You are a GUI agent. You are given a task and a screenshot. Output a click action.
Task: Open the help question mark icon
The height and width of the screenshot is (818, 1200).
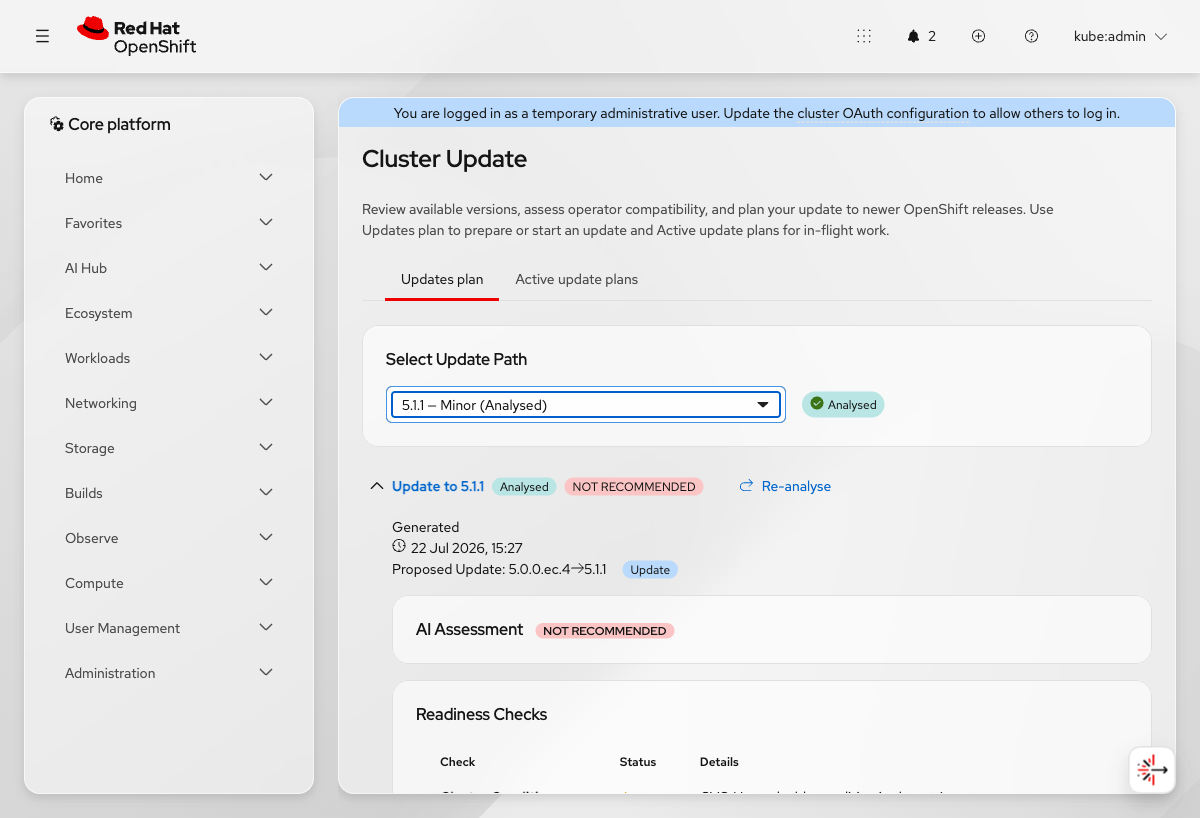pos(1031,36)
